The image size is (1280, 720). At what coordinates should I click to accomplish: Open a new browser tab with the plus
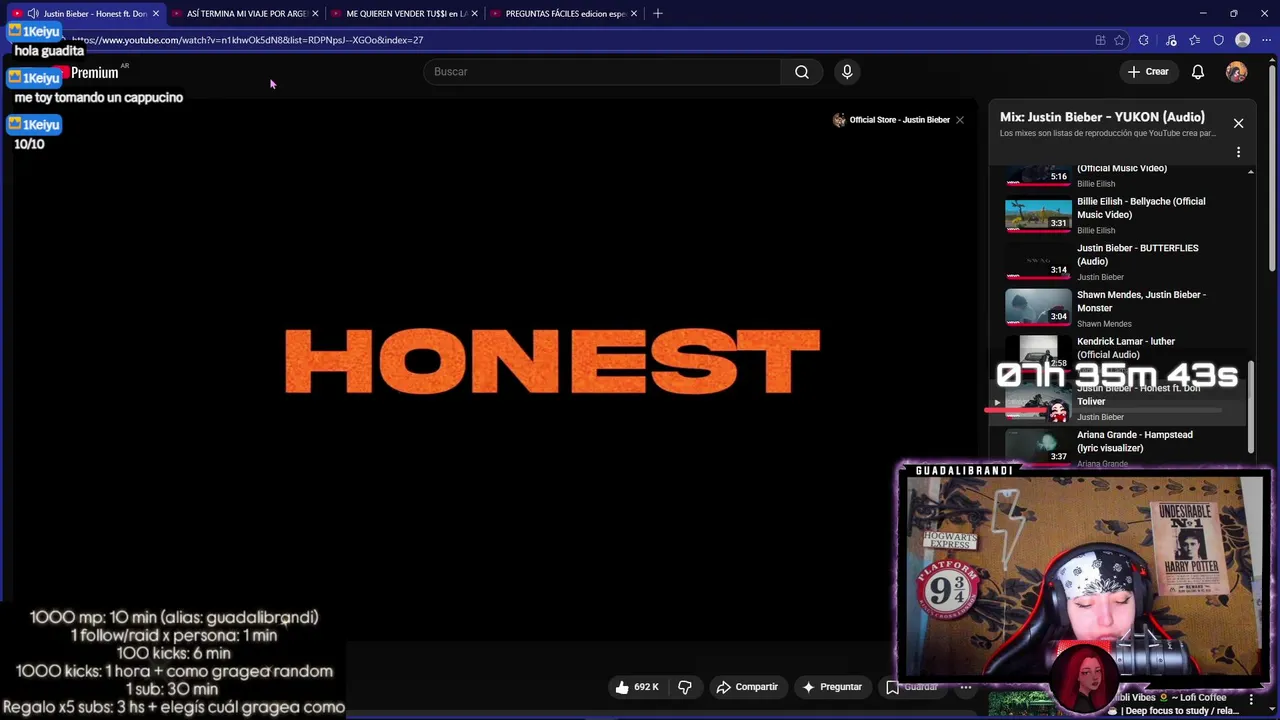pyautogui.click(x=657, y=13)
